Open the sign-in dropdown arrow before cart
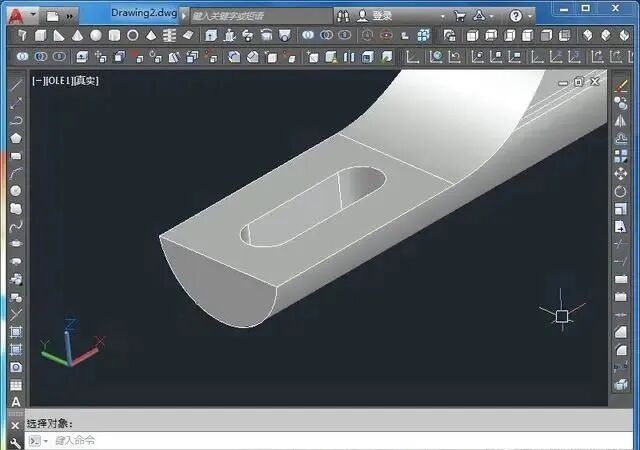 click(x=443, y=17)
